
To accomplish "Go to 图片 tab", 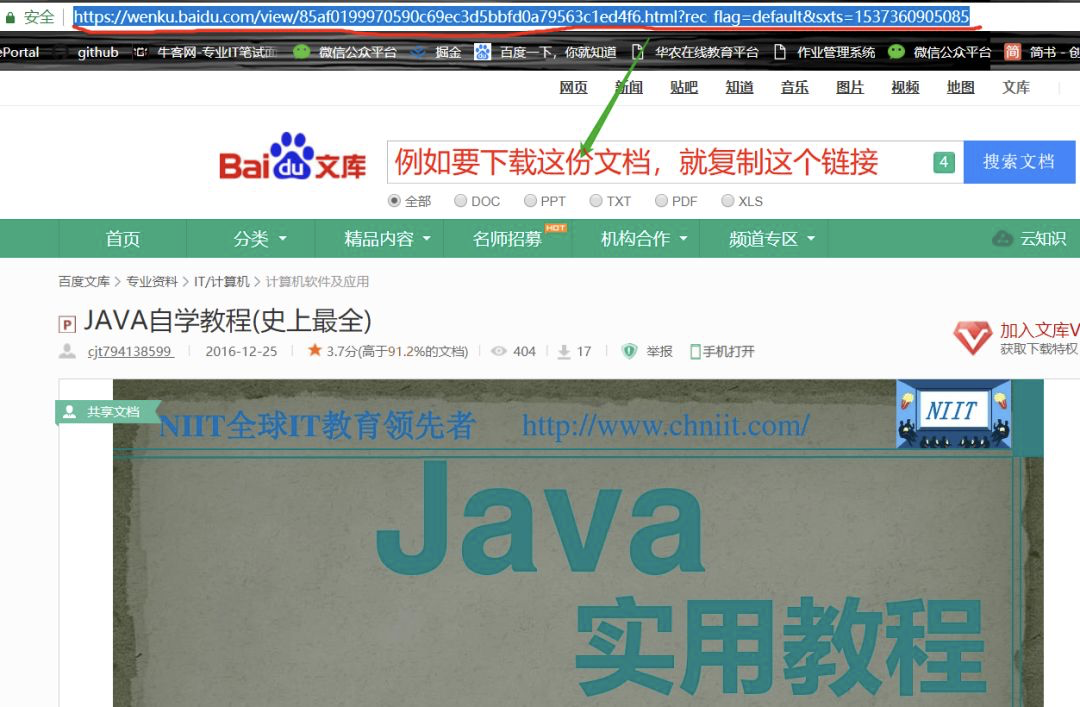I will pyautogui.click(x=849, y=88).
